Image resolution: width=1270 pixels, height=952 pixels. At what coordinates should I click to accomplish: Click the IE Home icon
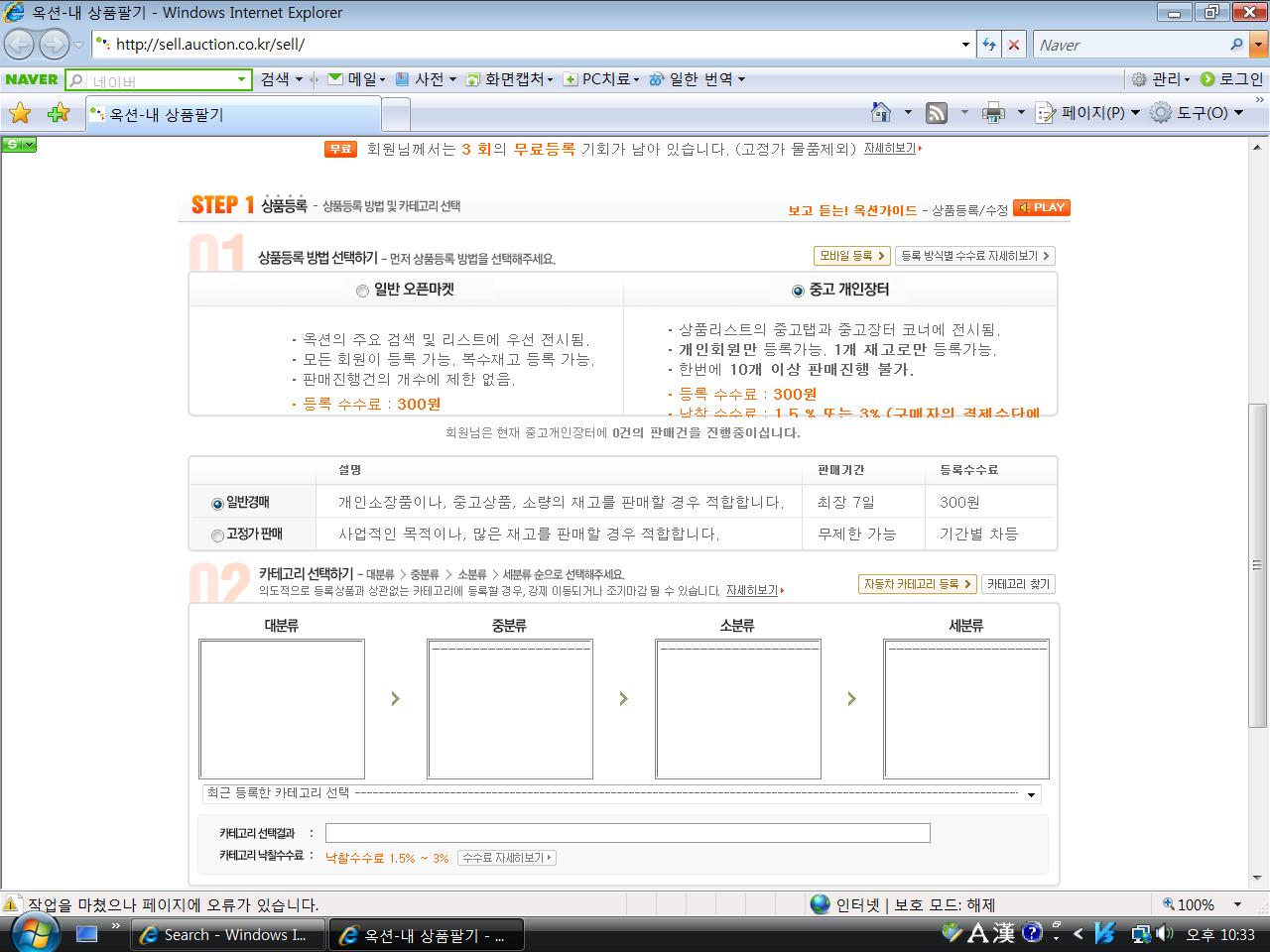coord(880,113)
